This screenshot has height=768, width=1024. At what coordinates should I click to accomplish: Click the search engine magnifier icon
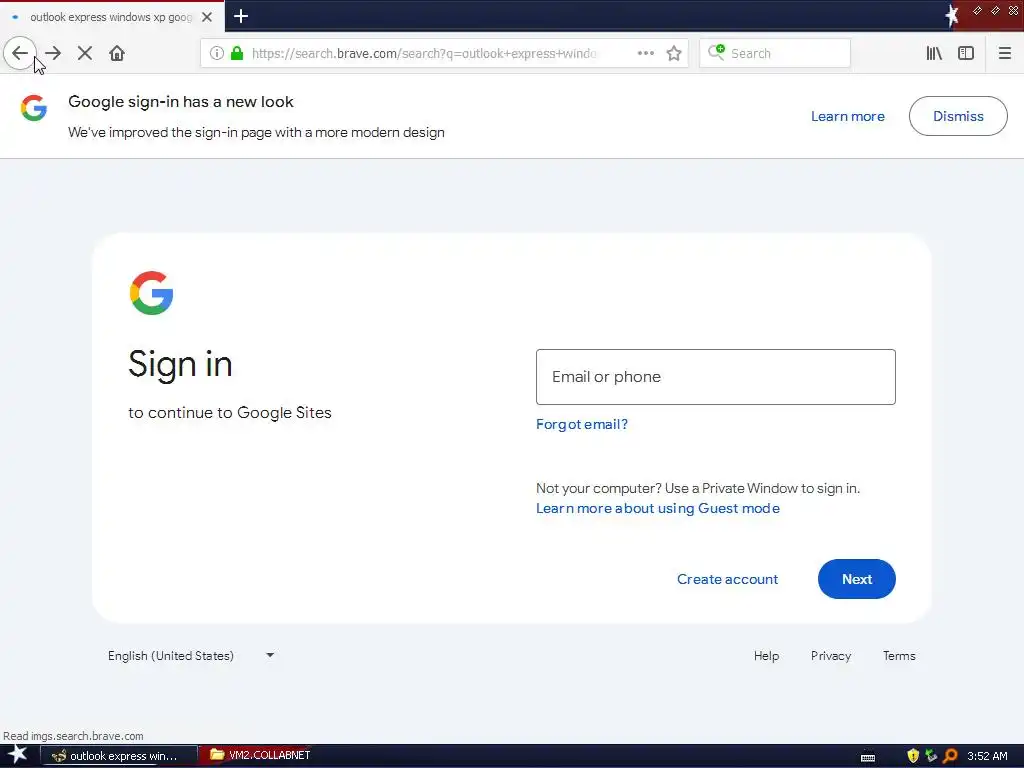tap(716, 52)
